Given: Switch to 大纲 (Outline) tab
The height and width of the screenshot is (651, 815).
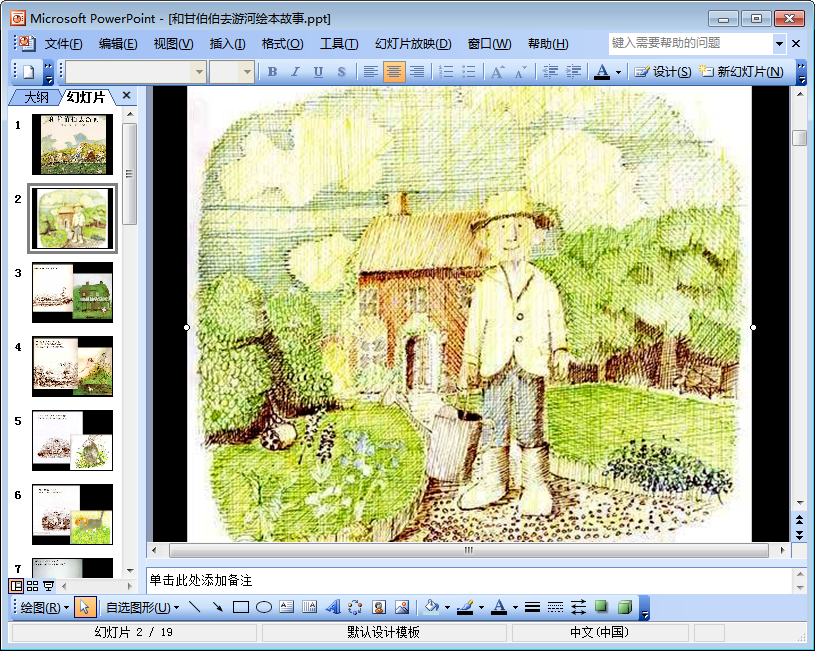Looking at the screenshot, I should click(36, 97).
